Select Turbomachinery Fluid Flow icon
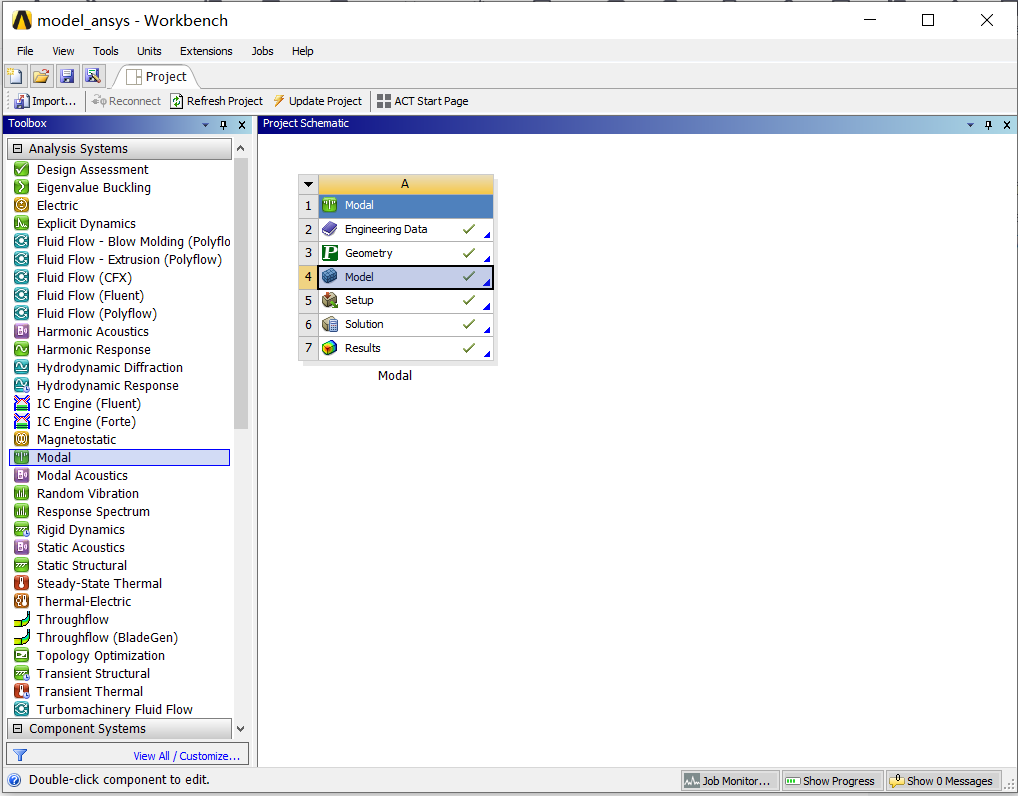 pos(21,710)
